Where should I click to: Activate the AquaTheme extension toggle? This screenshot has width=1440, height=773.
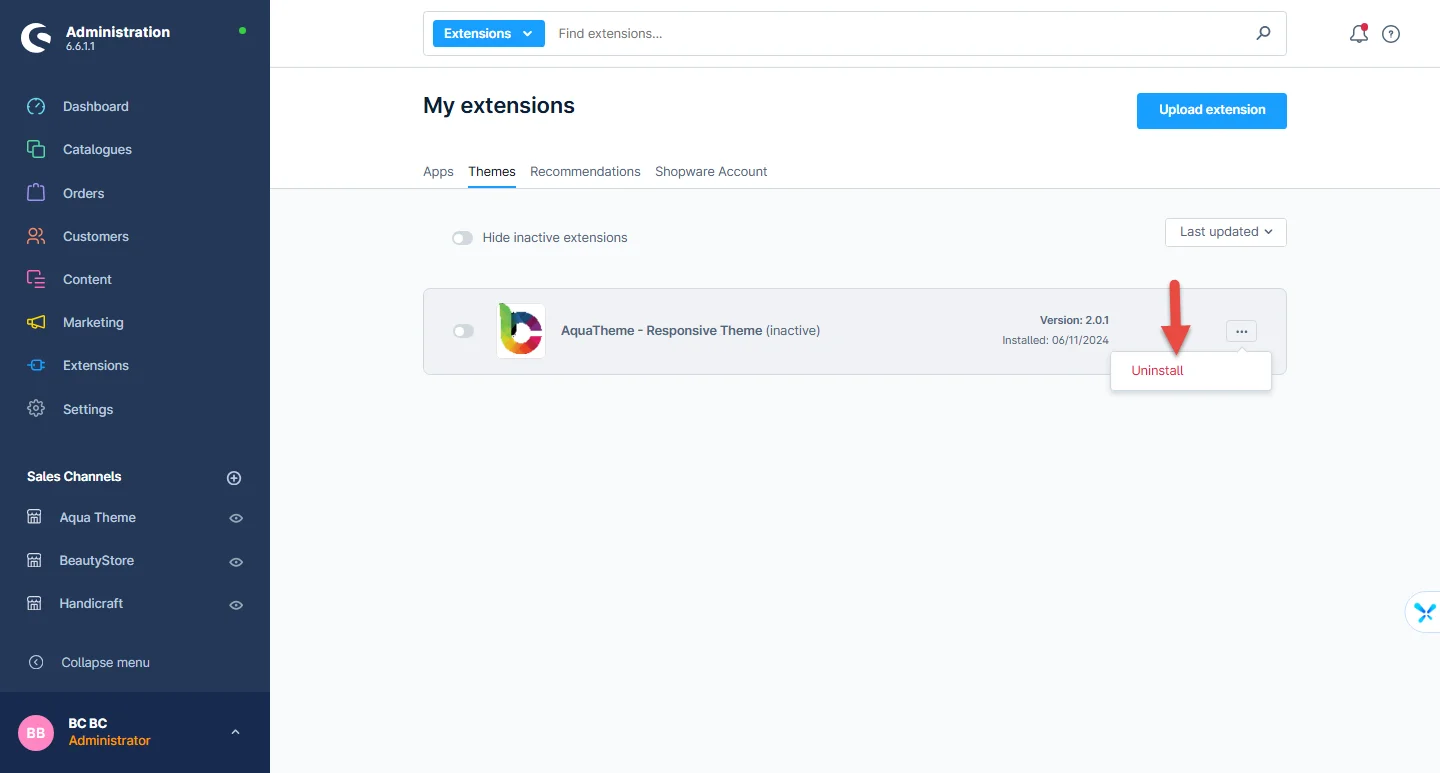click(463, 331)
